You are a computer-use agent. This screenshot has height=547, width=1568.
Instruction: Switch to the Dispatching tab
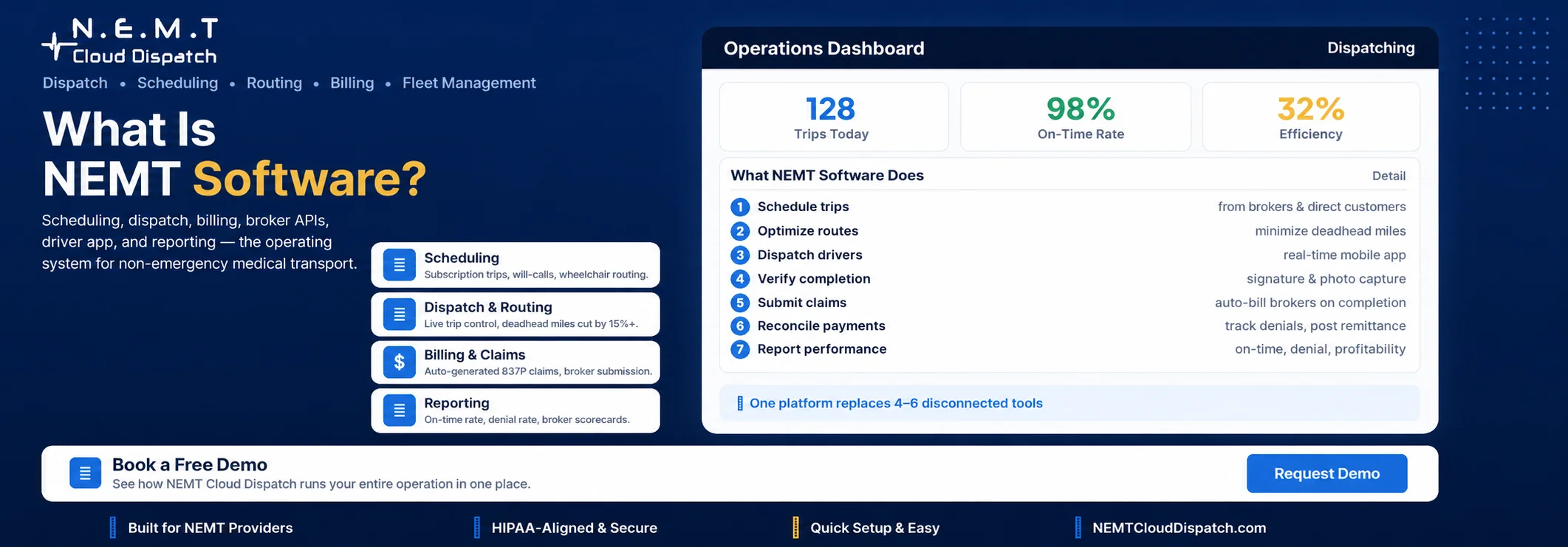click(x=1371, y=48)
